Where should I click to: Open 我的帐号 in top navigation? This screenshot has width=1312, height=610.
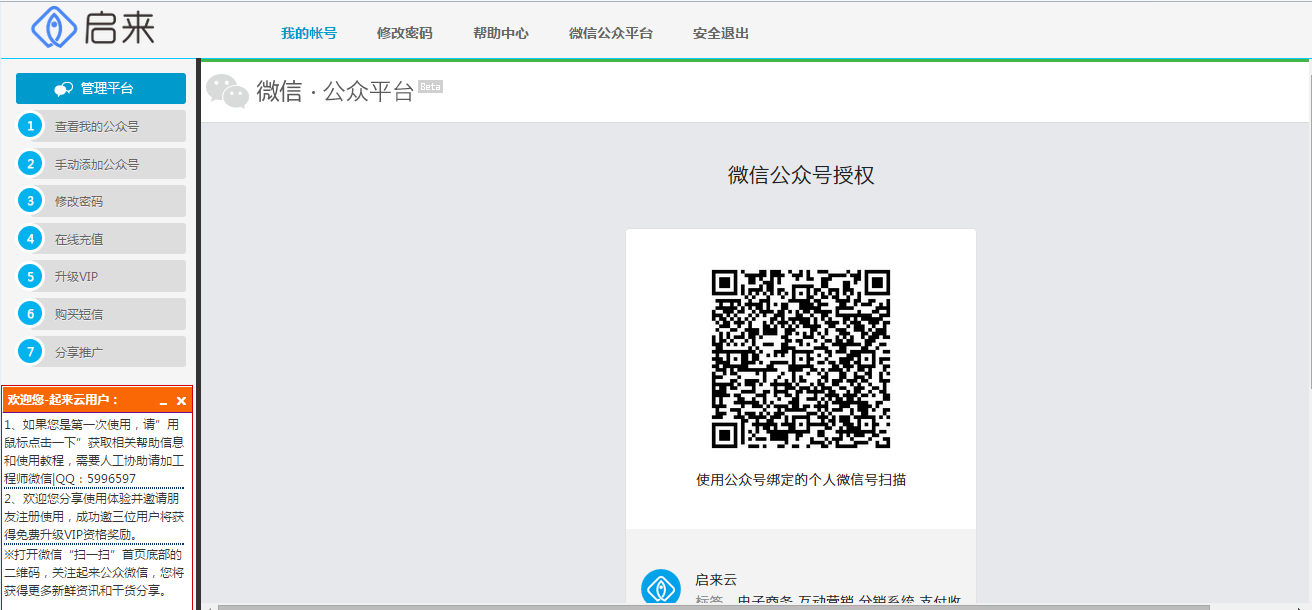[x=309, y=33]
